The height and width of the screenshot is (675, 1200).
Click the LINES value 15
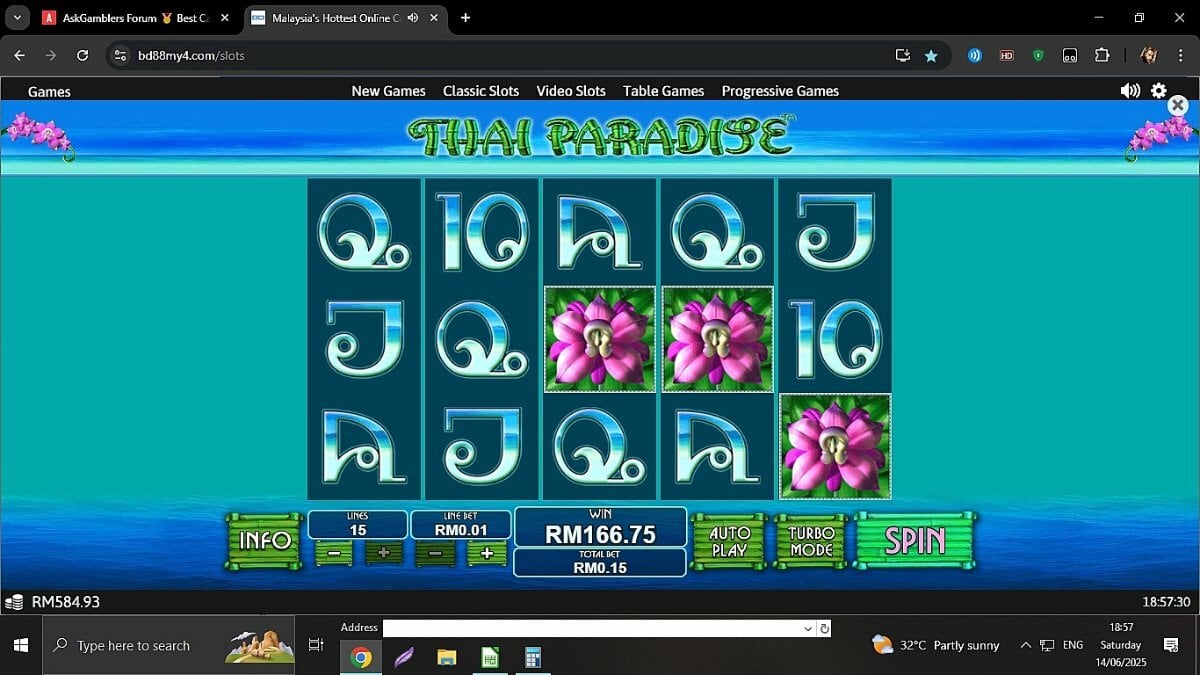358,530
